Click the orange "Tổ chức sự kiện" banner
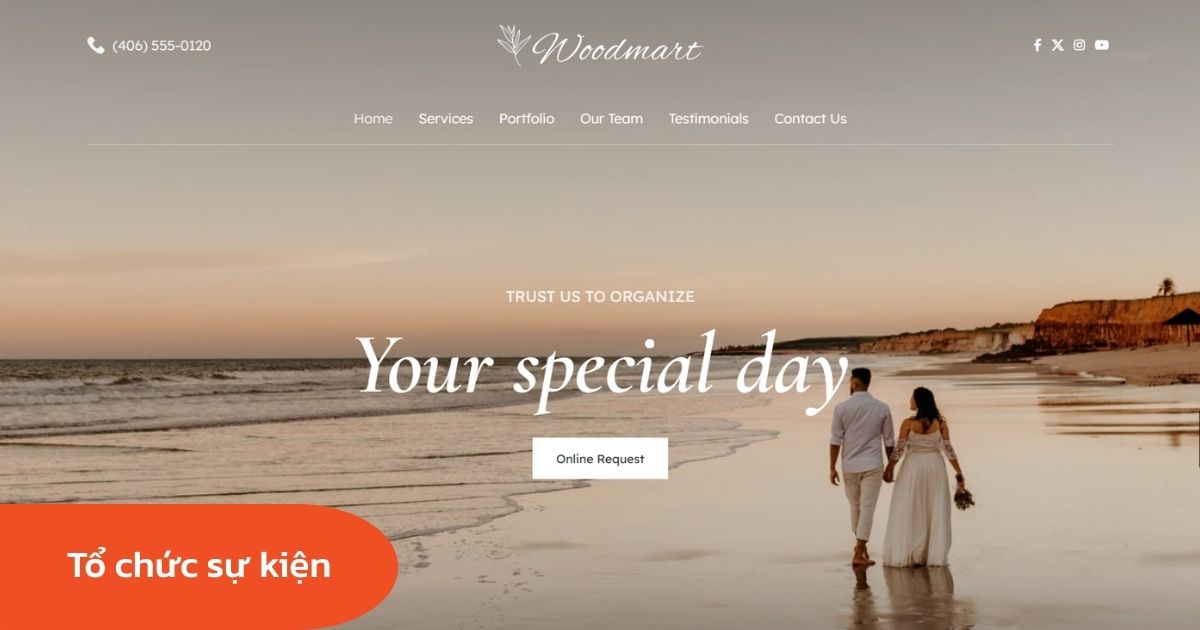Screen dimensions: 1200x630 coord(198,567)
